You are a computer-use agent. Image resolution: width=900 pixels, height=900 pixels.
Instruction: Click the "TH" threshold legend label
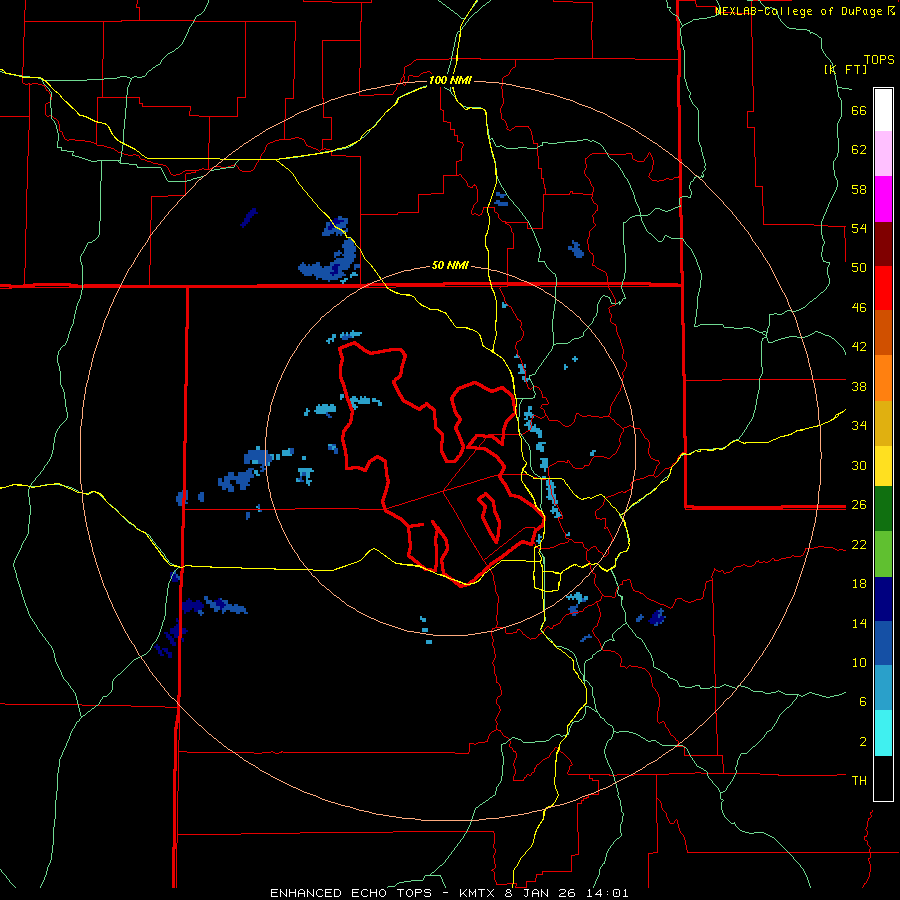859,781
